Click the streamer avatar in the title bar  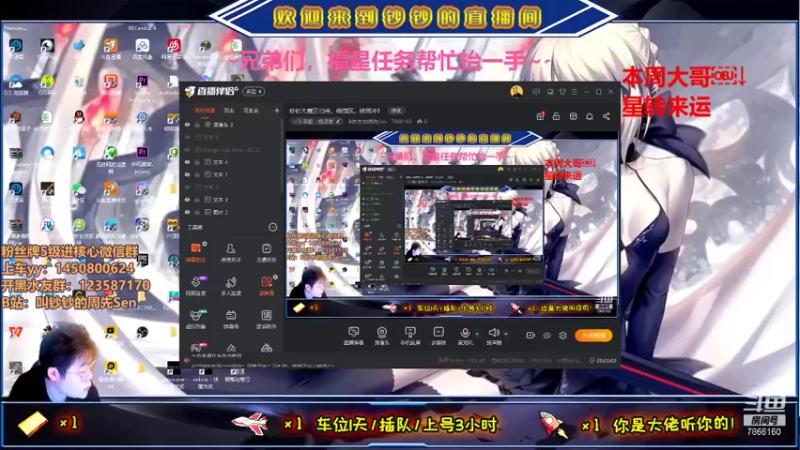click(516, 92)
